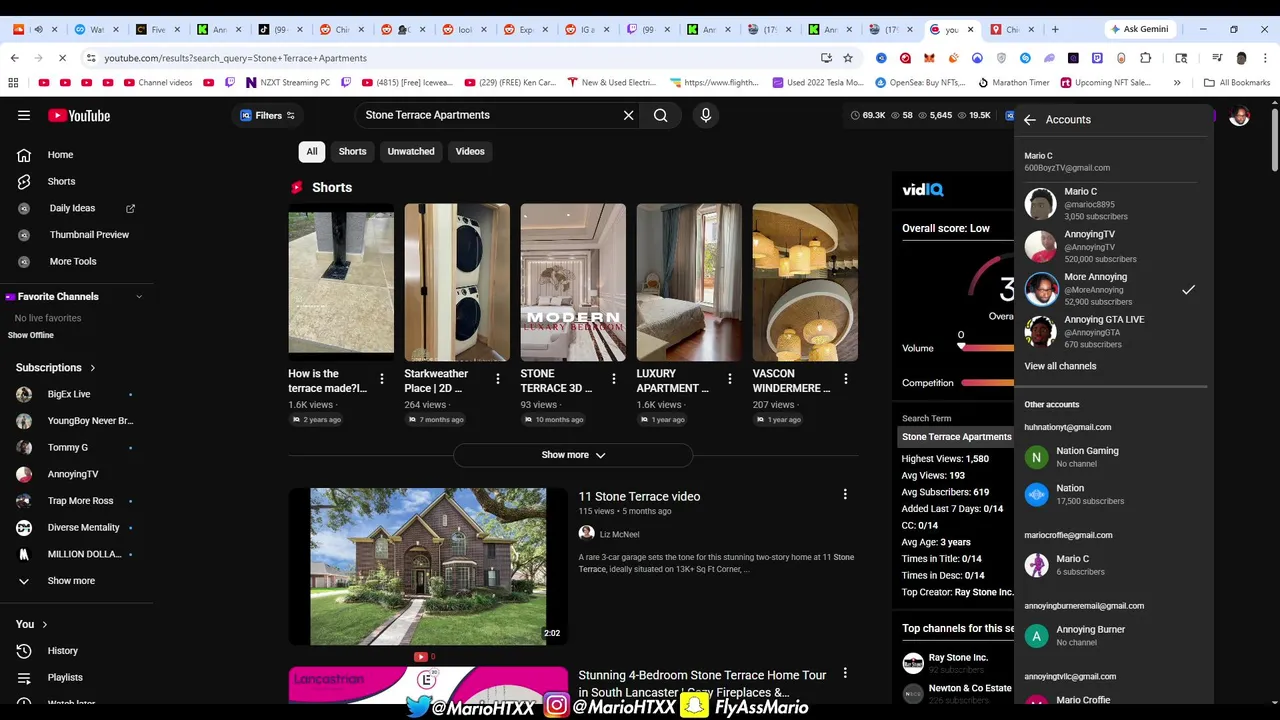Start voice search with microphone icon

point(705,115)
